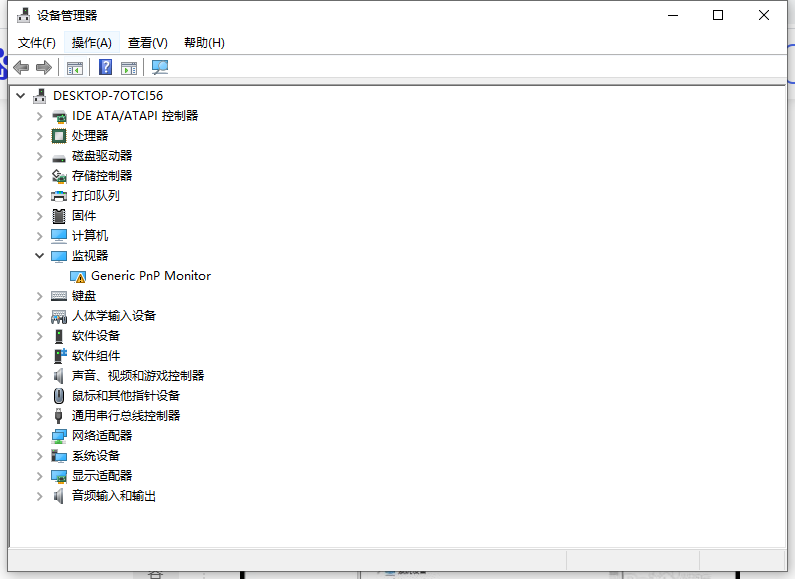This screenshot has height=579, width=795.
Task: Select the 音频输入和输出 tree item
Action: point(114,496)
